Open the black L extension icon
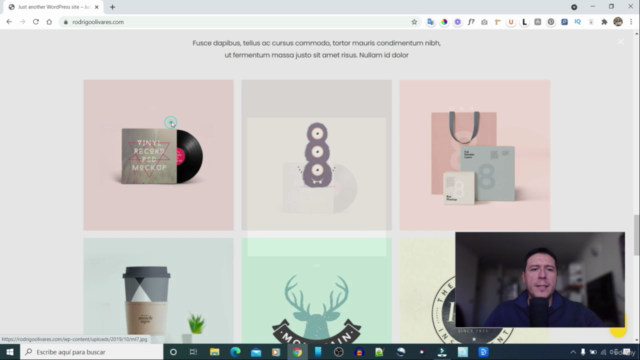The height and width of the screenshot is (360, 640). click(524, 22)
